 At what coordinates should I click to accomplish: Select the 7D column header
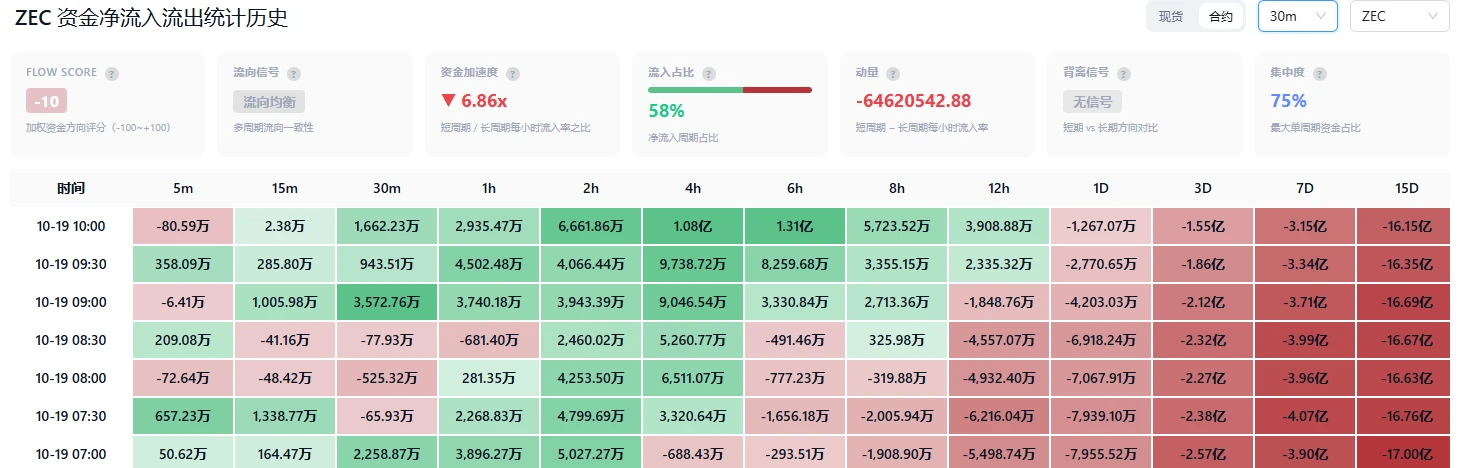coord(1305,188)
